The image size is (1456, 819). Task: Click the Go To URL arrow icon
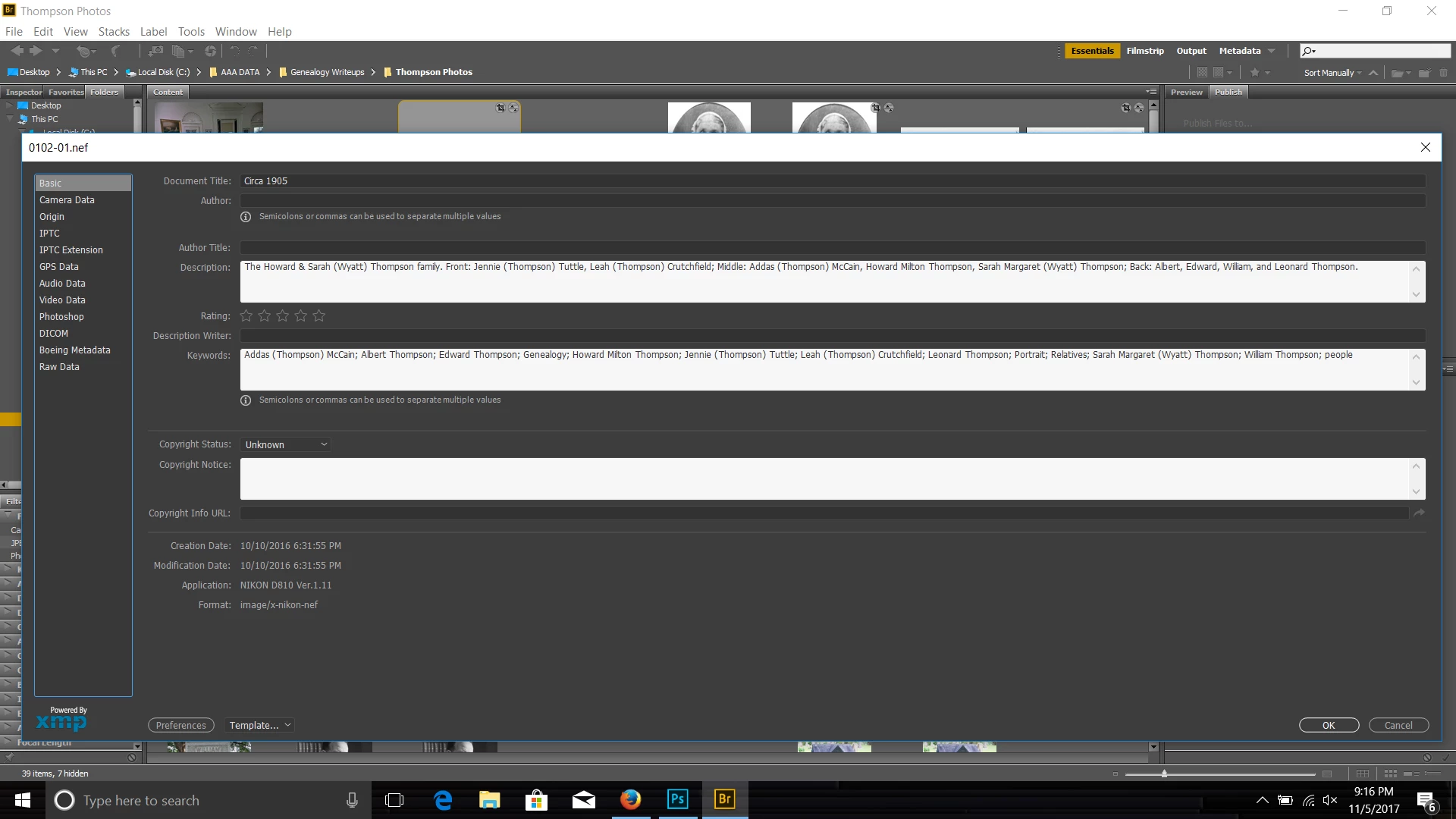coord(1419,513)
